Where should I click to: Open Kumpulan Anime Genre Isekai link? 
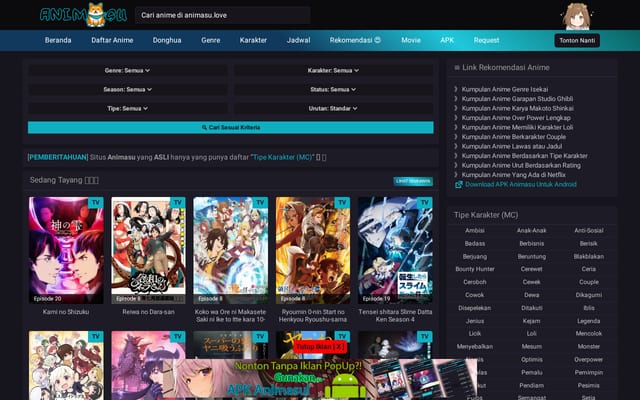click(505, 89)
